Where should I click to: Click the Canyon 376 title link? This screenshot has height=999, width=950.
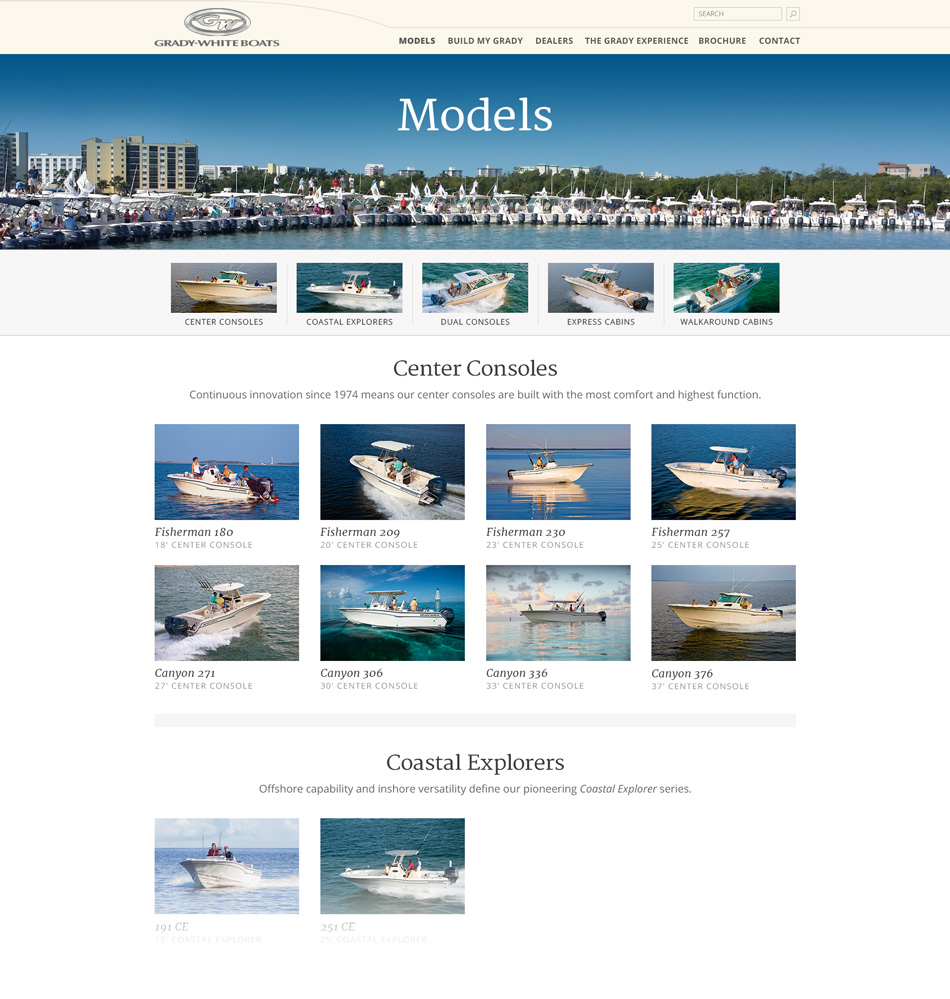tap(682, 673)
